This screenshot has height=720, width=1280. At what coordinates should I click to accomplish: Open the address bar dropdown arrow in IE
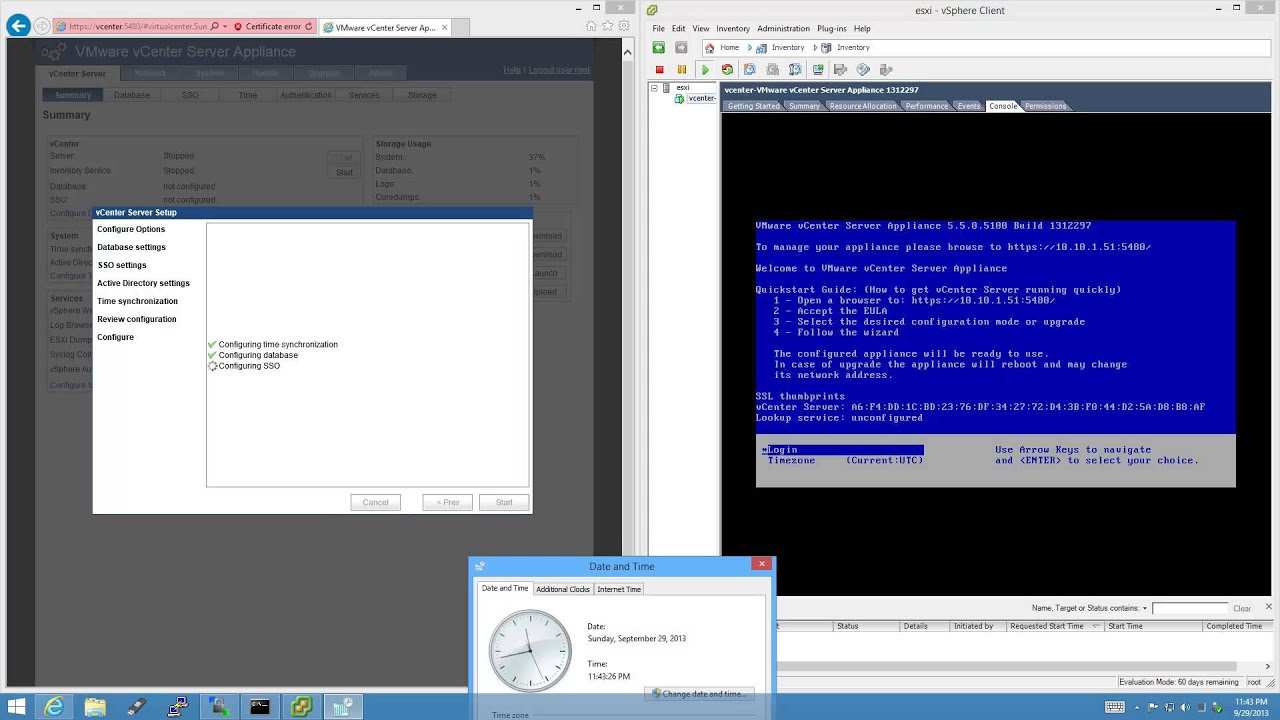[x=225, y=27]
